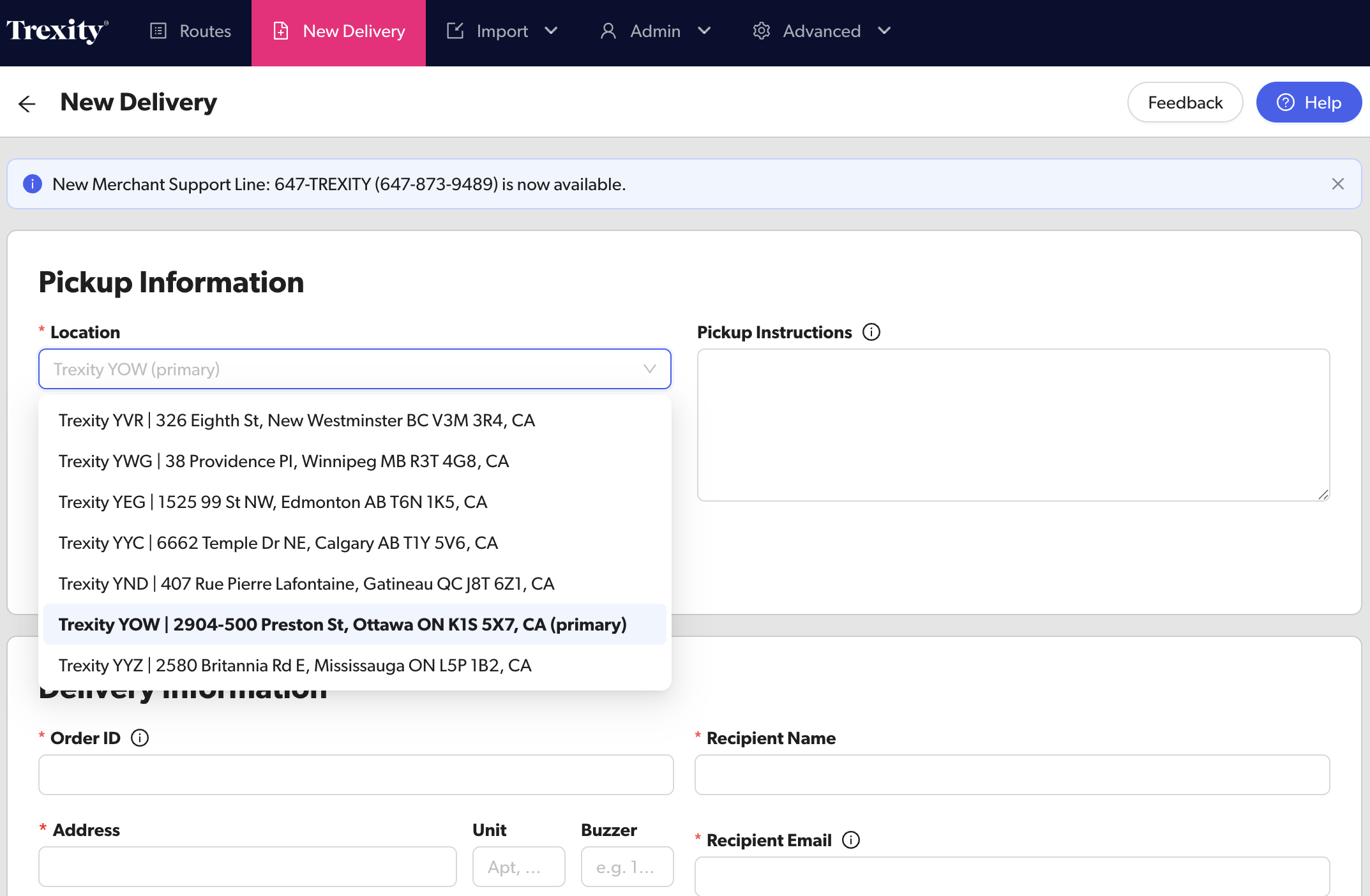
Task: Click the Buzzer input field
Action: 628,867
